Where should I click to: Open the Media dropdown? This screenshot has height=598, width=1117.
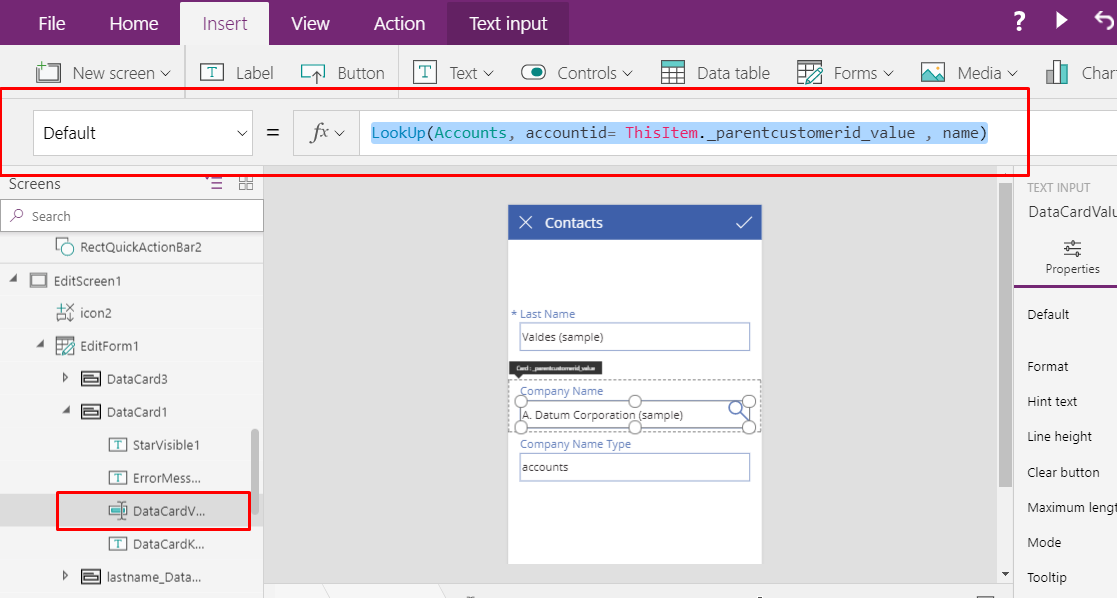[970, 73]
